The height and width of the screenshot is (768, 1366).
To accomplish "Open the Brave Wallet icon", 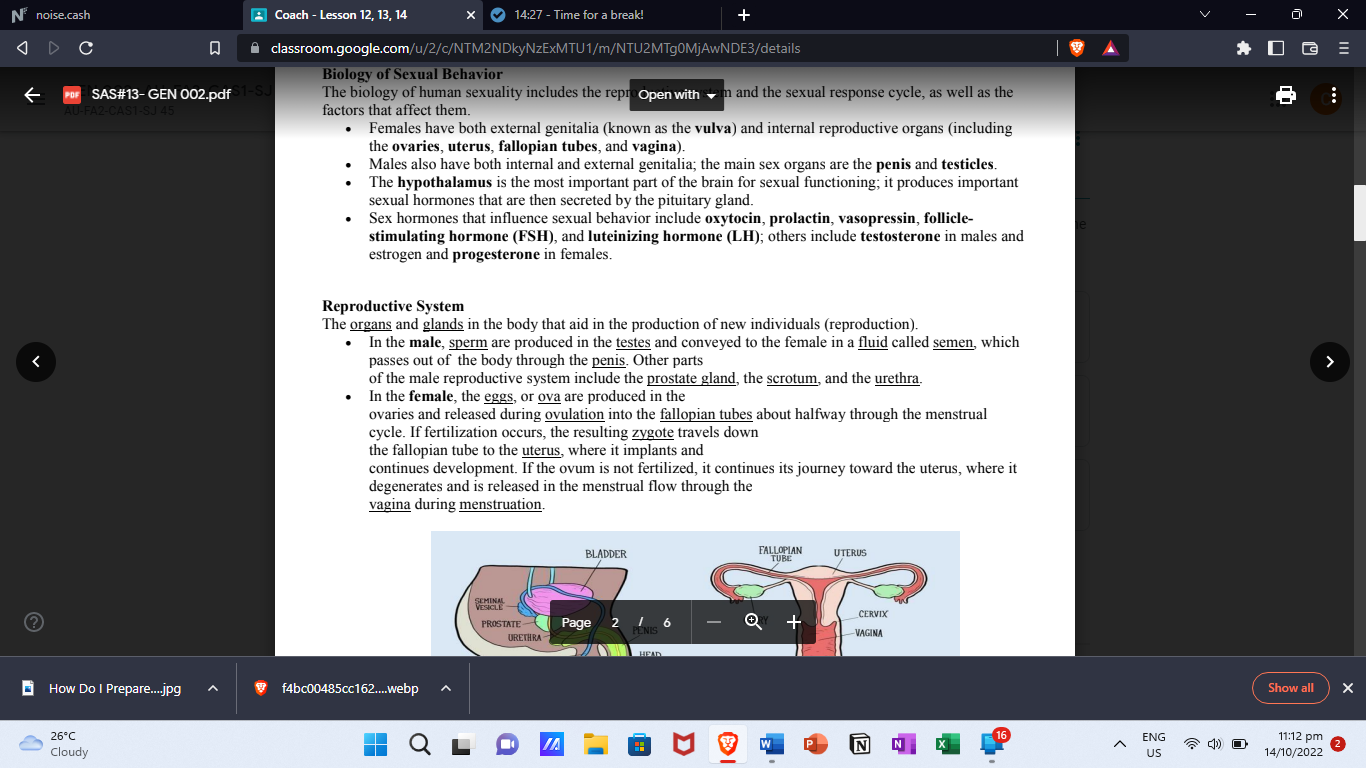I will pos(1310,48).
